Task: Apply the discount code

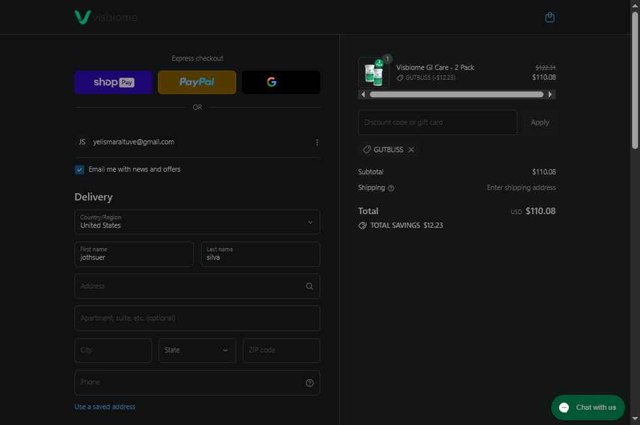Action: pyautogui.click(x=540, y=122)
